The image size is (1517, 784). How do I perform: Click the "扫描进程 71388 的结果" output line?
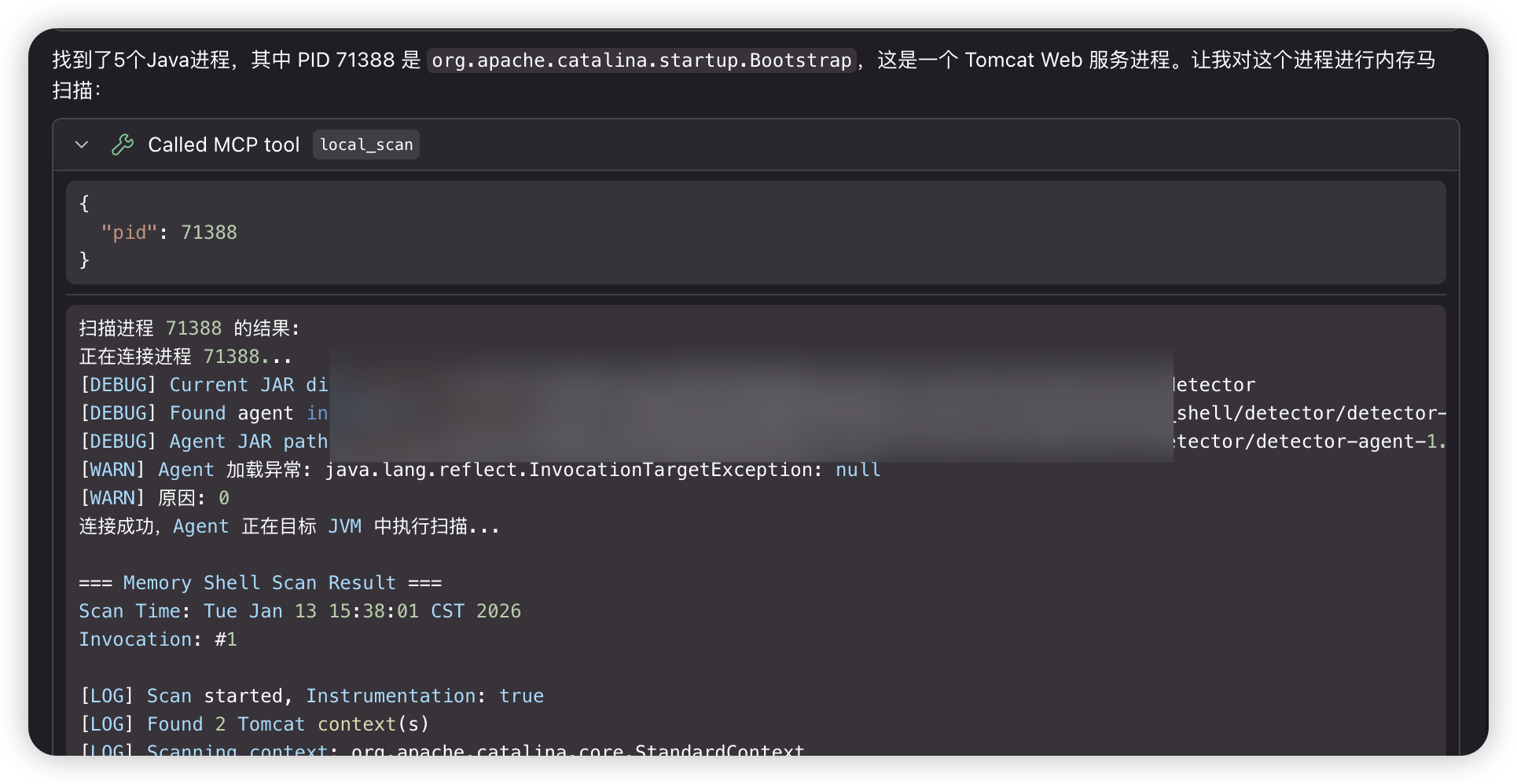coord(189,328)
